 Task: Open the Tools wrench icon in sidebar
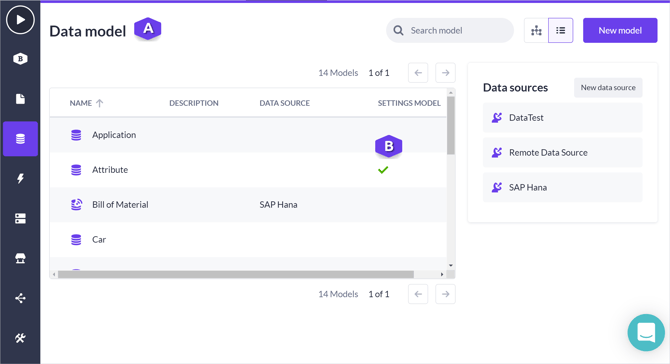pos(20,338)
